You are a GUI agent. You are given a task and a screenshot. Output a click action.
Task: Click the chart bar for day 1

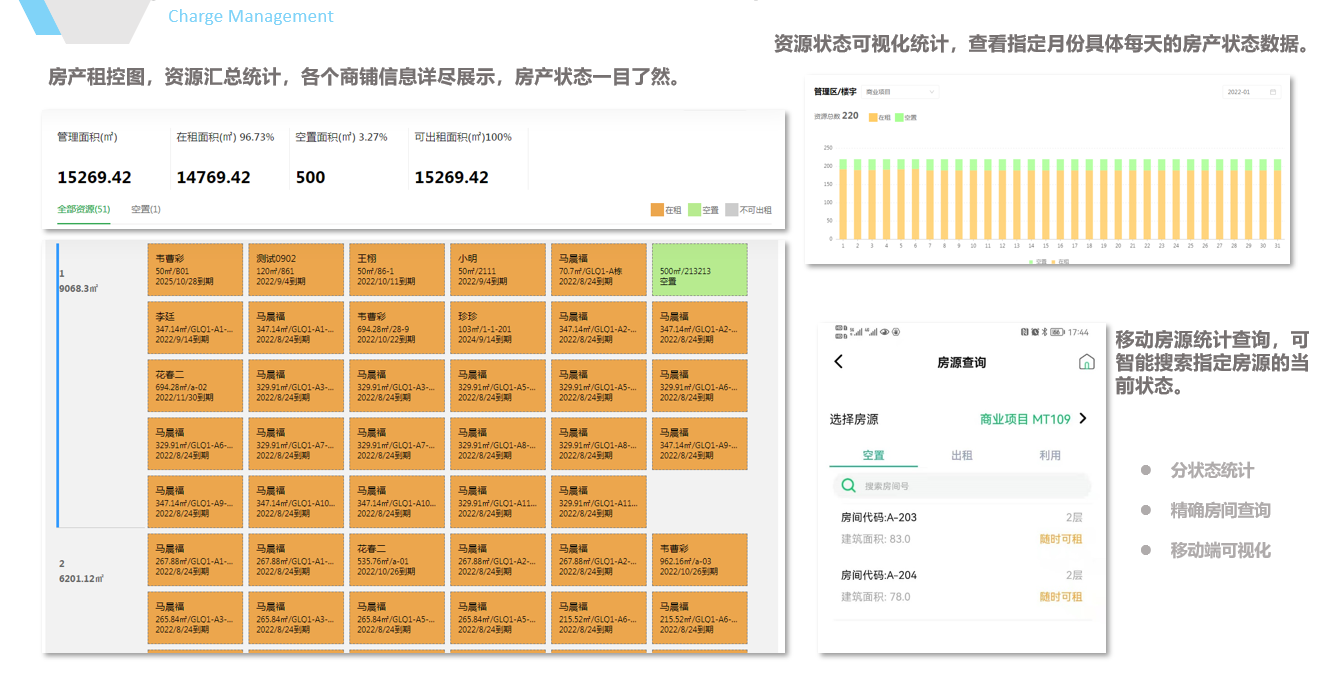pyautogui.click(x=843, y=199)
